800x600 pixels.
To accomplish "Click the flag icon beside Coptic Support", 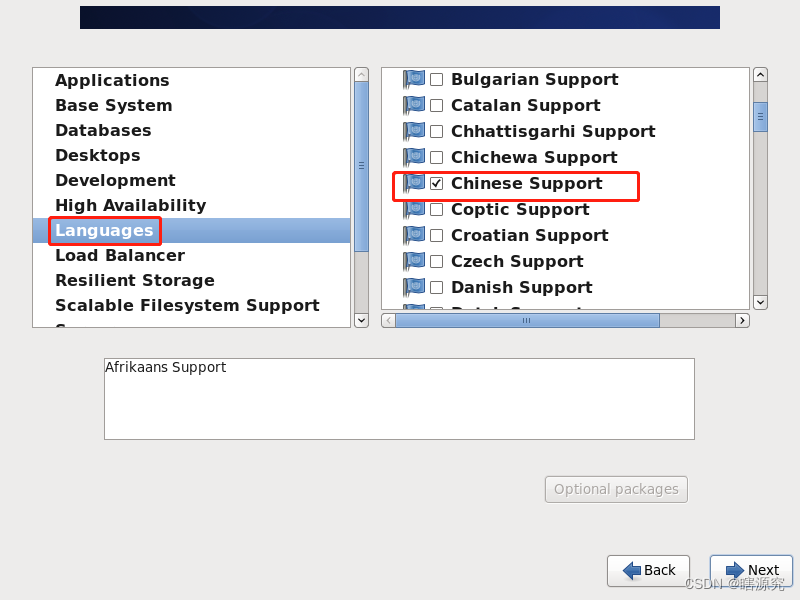I will pyautogui.click(x=413, y=209).
